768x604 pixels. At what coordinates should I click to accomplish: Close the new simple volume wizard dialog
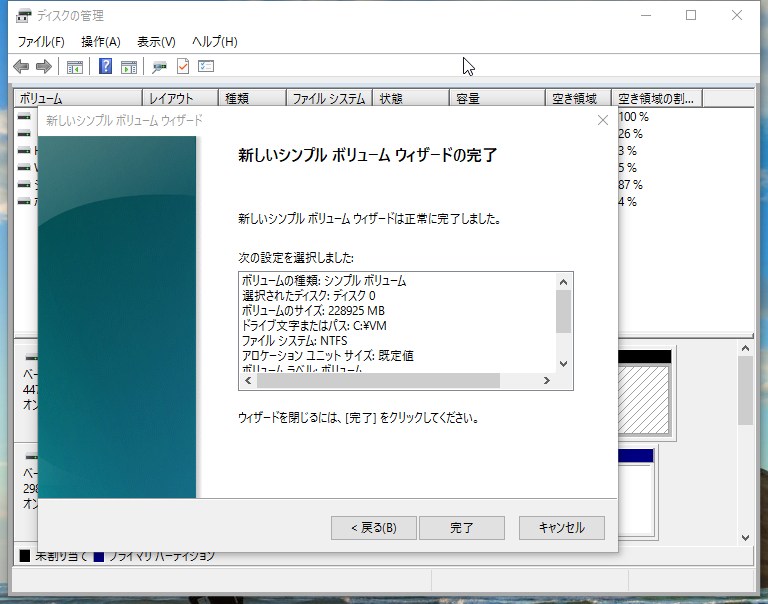pos(603,121)
